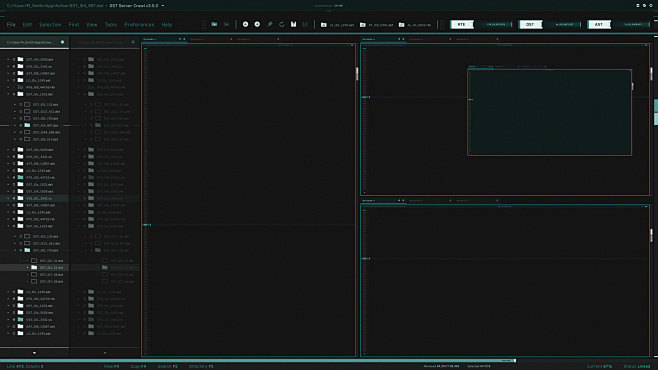The image size is (658, 370).
Task: Open the View menu
Action: (x=91, y=25)
